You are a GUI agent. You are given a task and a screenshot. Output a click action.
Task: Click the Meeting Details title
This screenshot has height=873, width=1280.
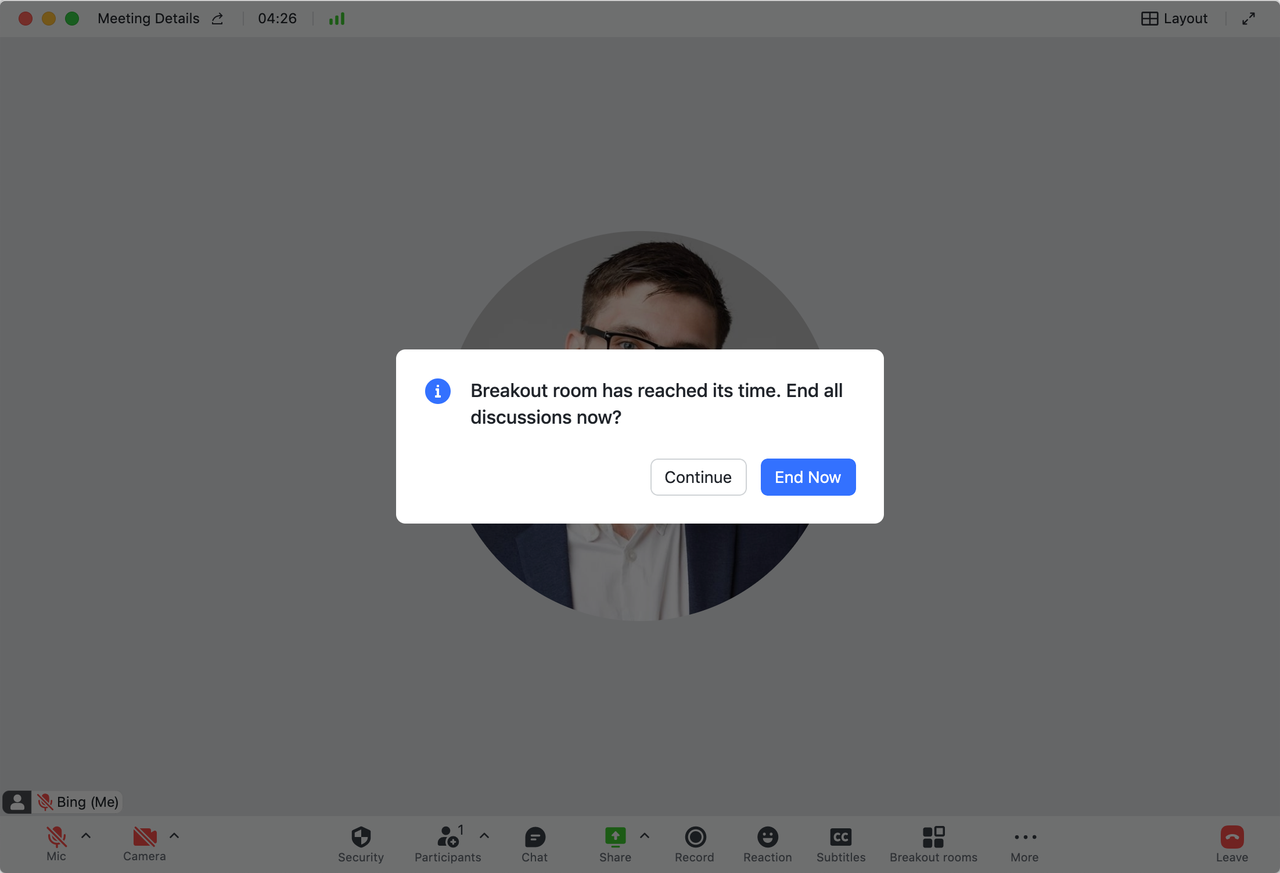click(x=148, y=18)
